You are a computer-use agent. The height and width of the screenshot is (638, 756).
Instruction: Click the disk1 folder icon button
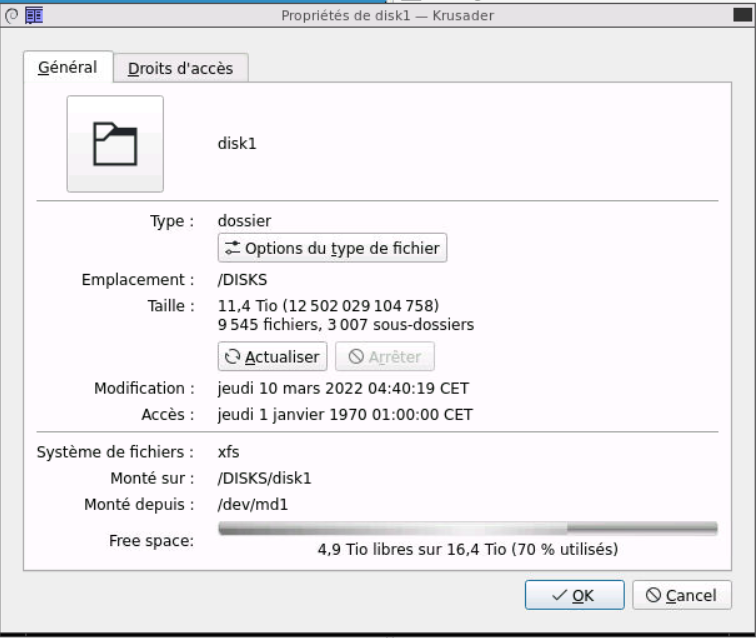pos(115,144)
